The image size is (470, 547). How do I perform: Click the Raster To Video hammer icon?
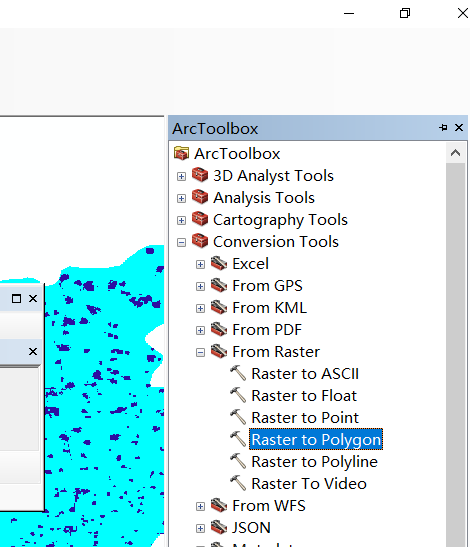point(238,483)
